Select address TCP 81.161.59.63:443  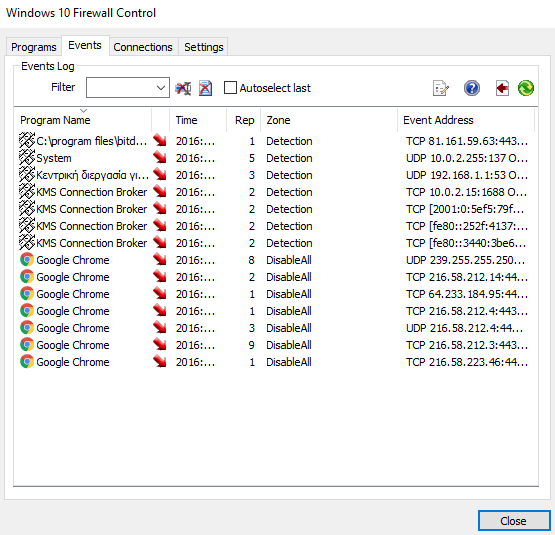467,141
